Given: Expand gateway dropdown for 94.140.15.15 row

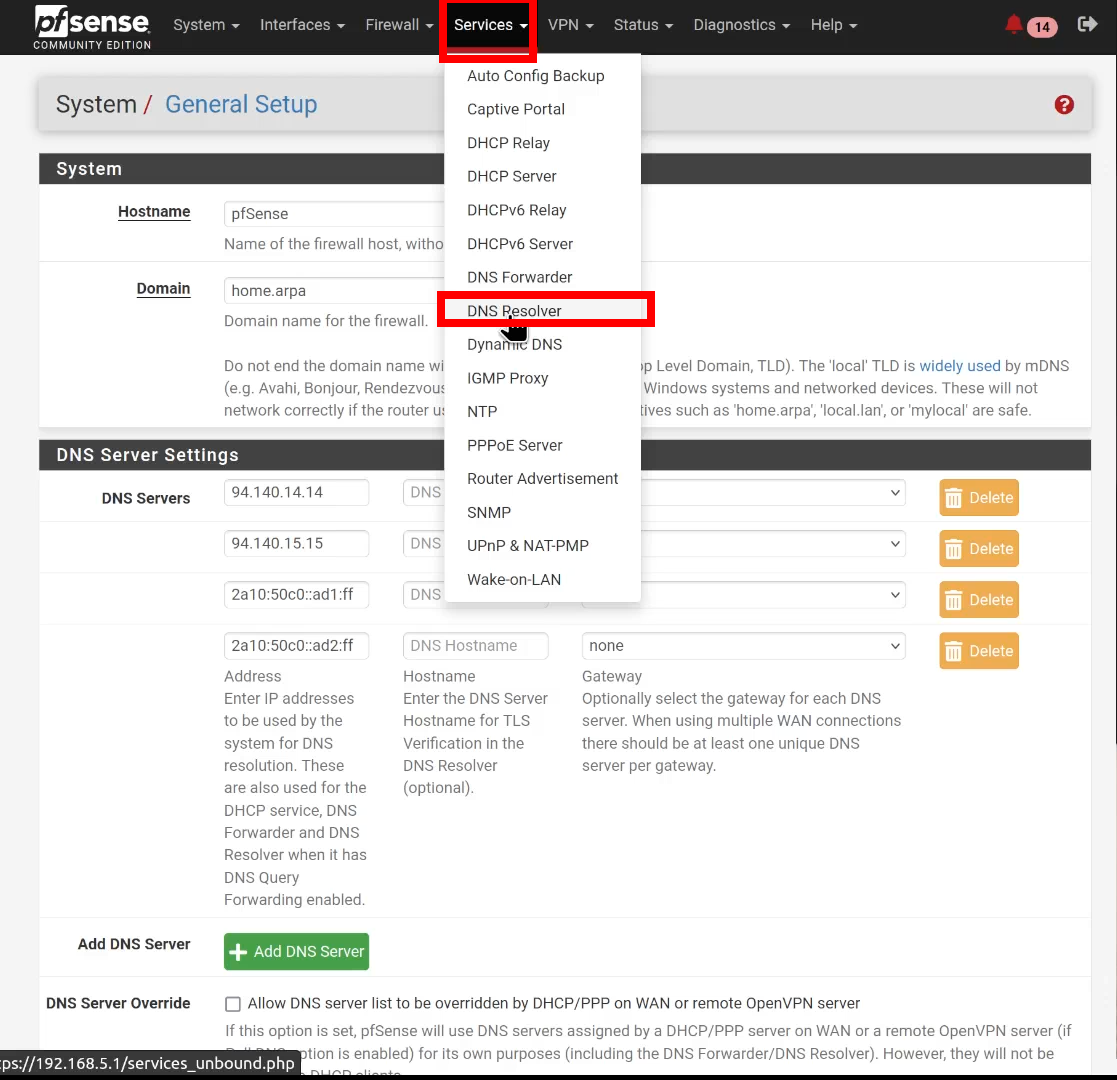Looking at the screenshot, I should (x=773, y=544).
